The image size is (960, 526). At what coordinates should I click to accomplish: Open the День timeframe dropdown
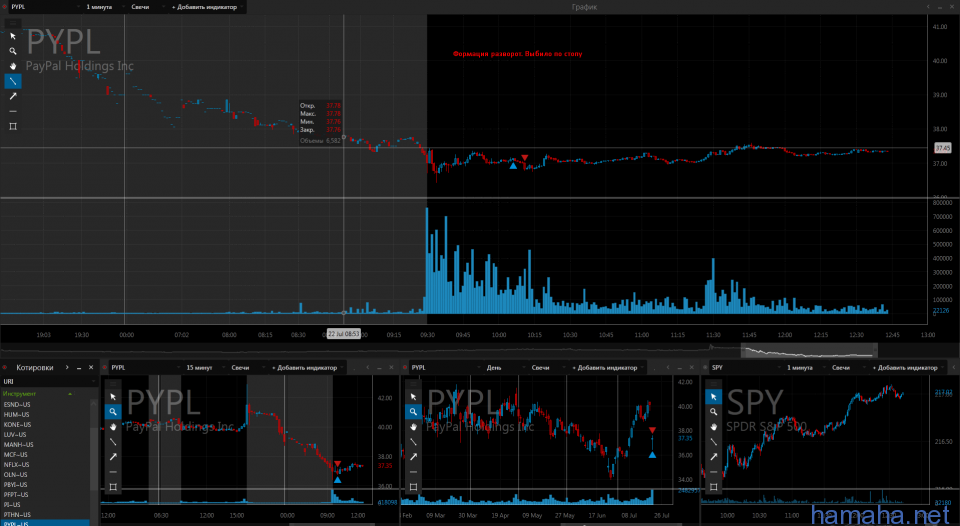click(x=504, y=367)
